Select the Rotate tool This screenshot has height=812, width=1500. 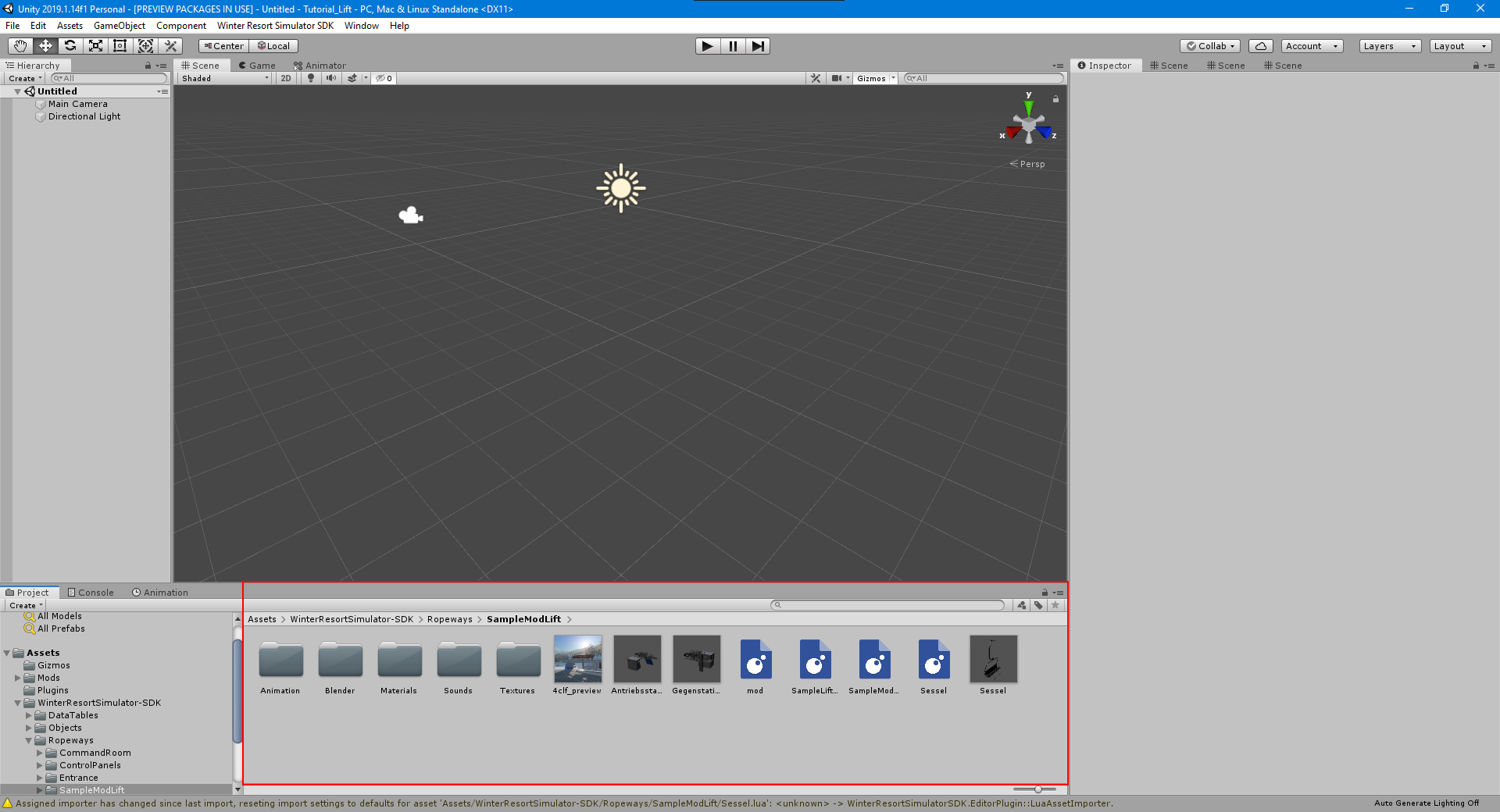click(x=70, y=46)
